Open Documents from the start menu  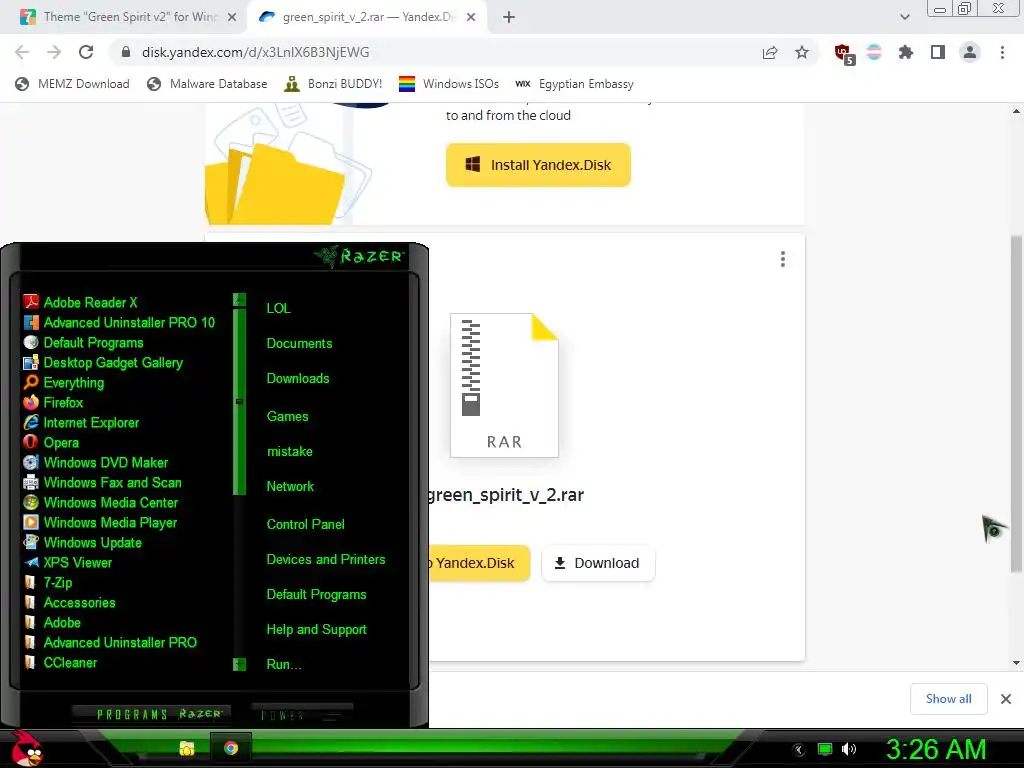coord(299,344)
